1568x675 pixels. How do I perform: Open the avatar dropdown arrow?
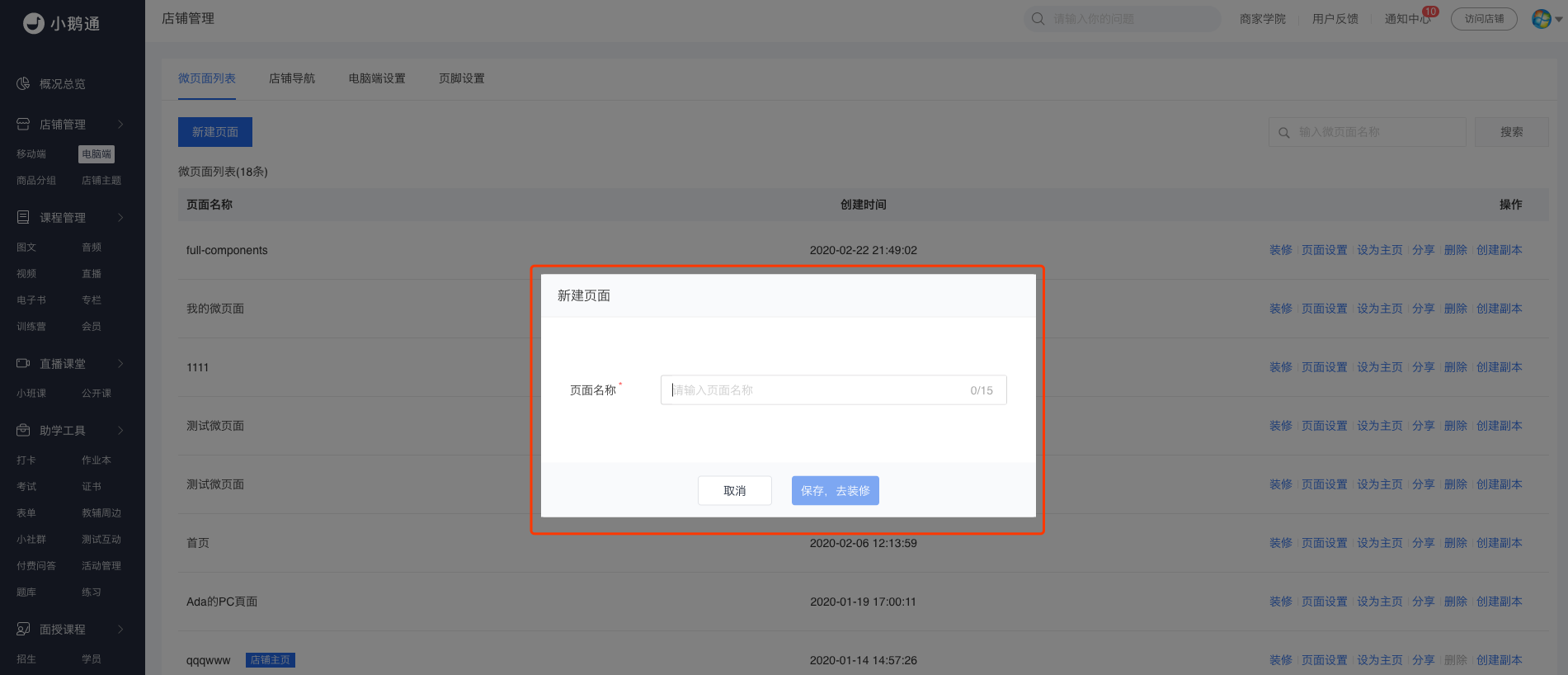pyautogui.click(x=1559, y=19)
